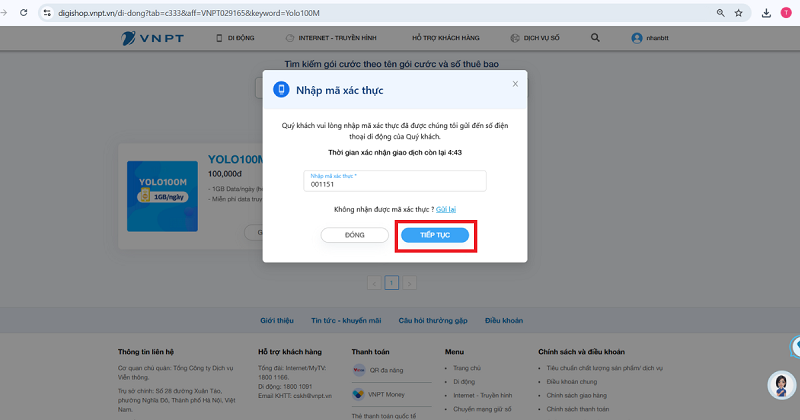This screenshot has height=420, width=800.
Task: Open Điều khoản chung policy link
Action: point(571,382)
